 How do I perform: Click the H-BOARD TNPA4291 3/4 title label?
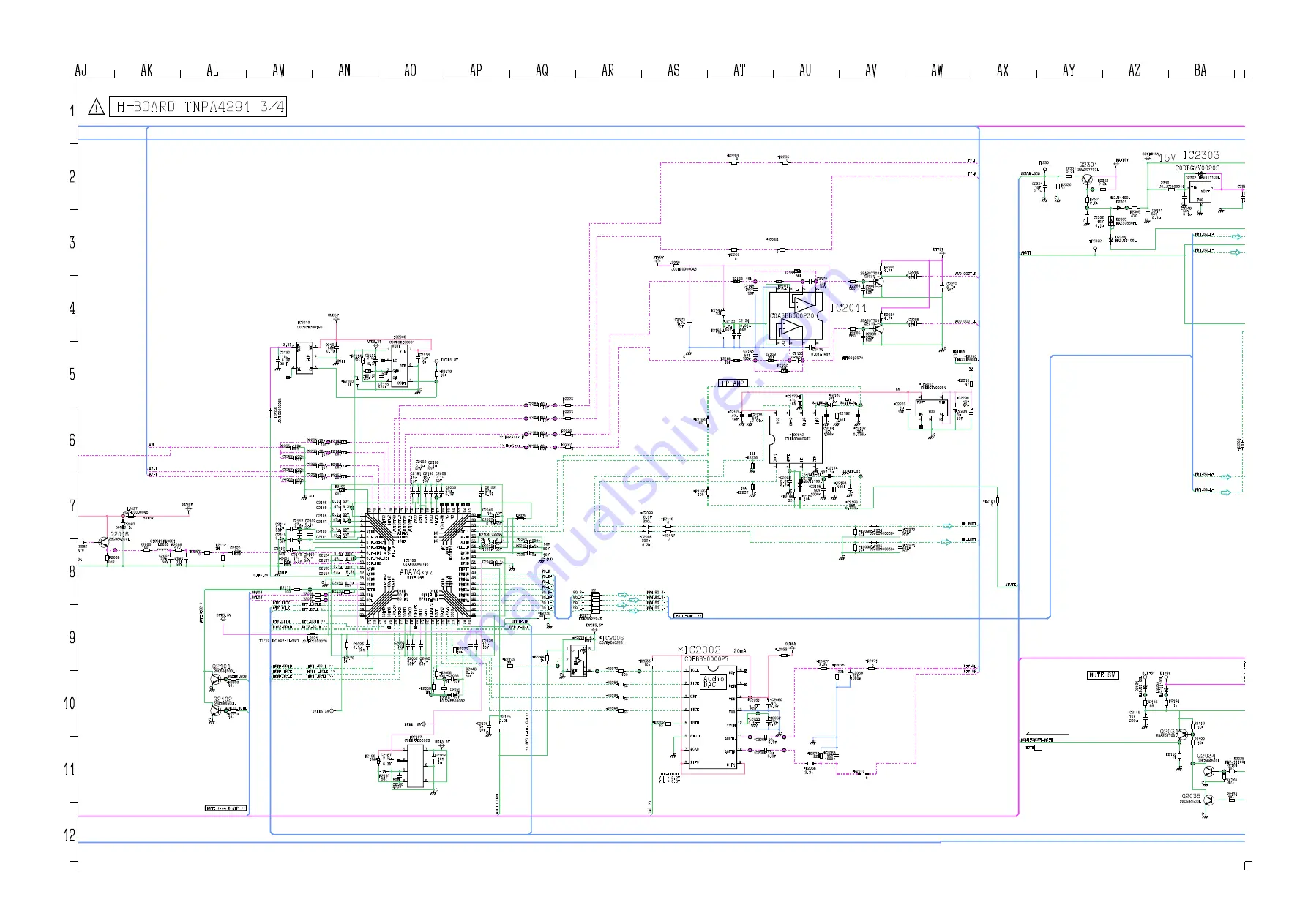[x=198, y=107]
